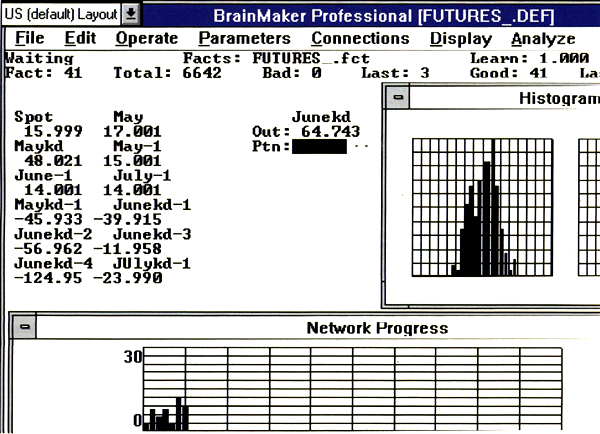Select the Junekd-3 value -11.958
Viewport: 600px width, 434px height.
(x=127, y=249)
